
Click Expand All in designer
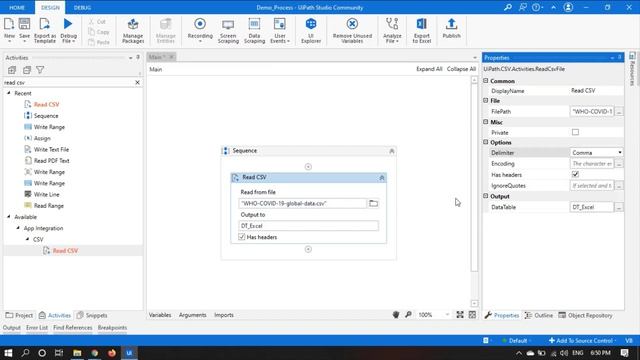point(429,69)
